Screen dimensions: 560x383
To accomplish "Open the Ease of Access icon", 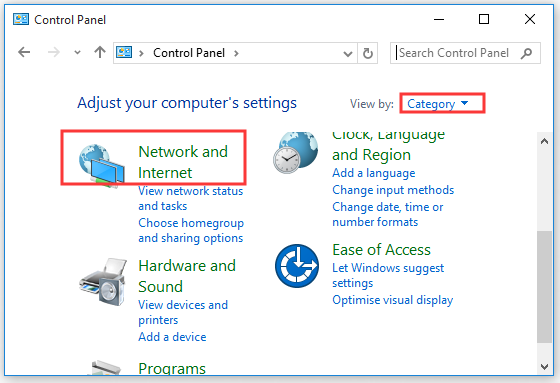I will [297, 266].
